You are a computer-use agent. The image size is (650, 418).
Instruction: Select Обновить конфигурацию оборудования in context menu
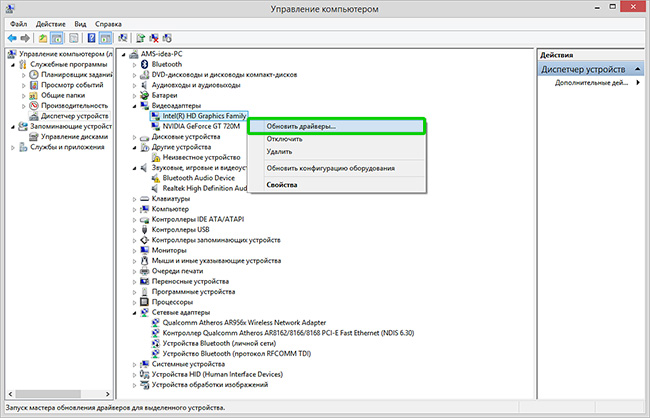click(x=337, y=168)
